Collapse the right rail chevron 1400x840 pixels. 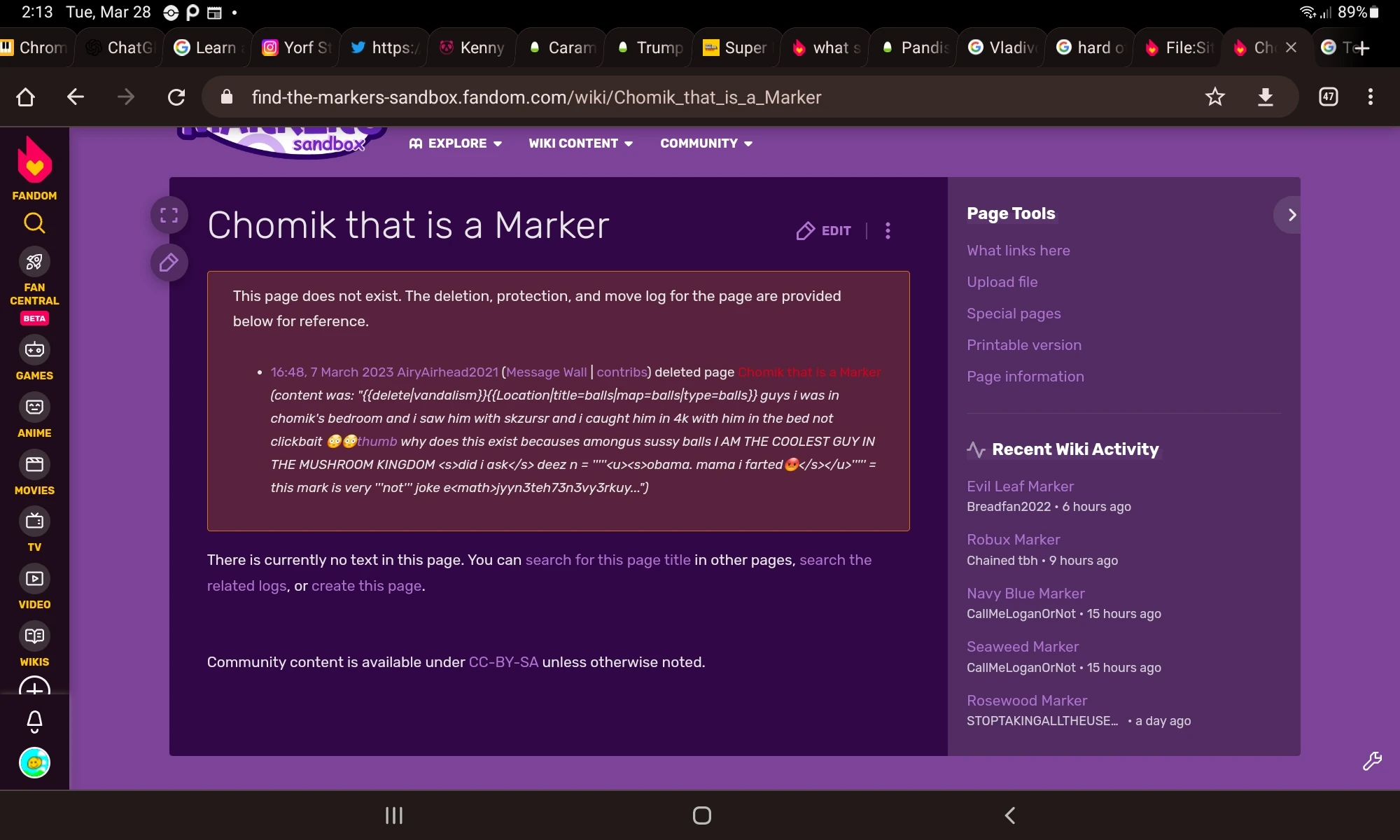click(1291, 215)
